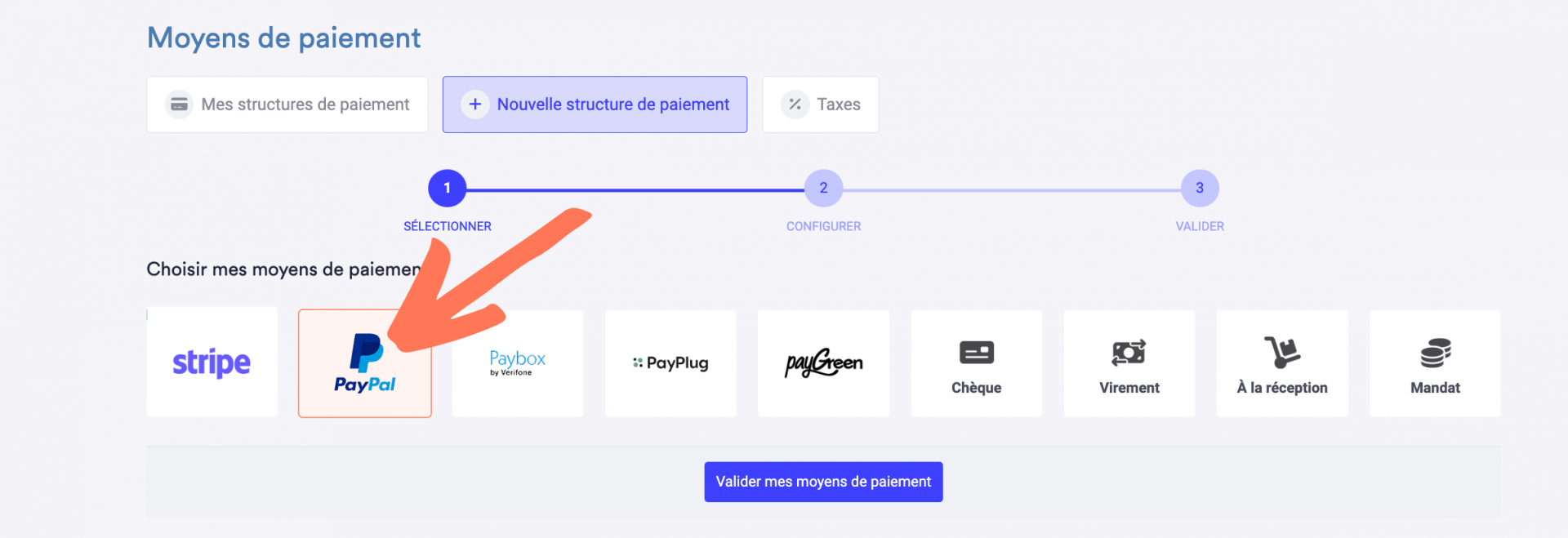Click the card icon beside Mes structures
This screenshot has height=538, width=1568.
point(179,104)
